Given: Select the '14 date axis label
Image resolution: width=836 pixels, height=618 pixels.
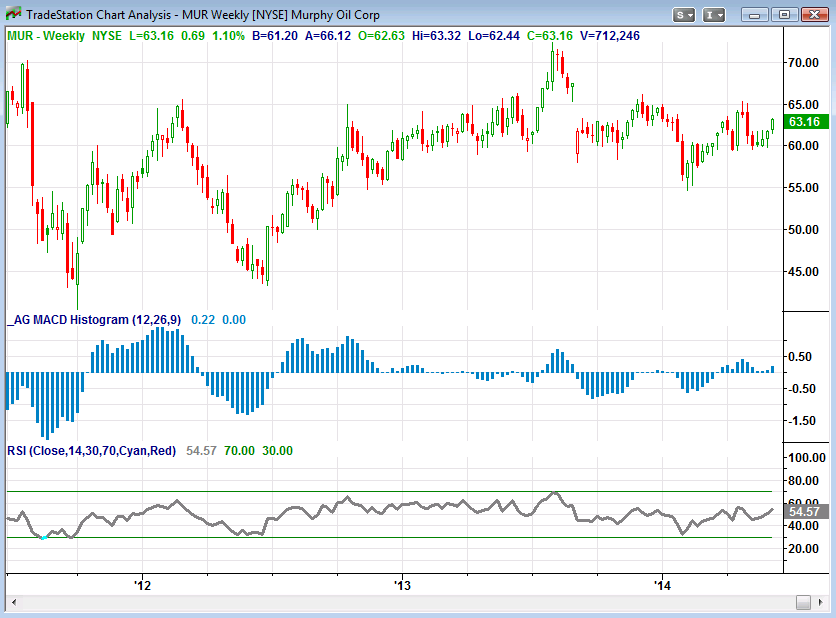Looking at the screenshot, I should (660, 587).
